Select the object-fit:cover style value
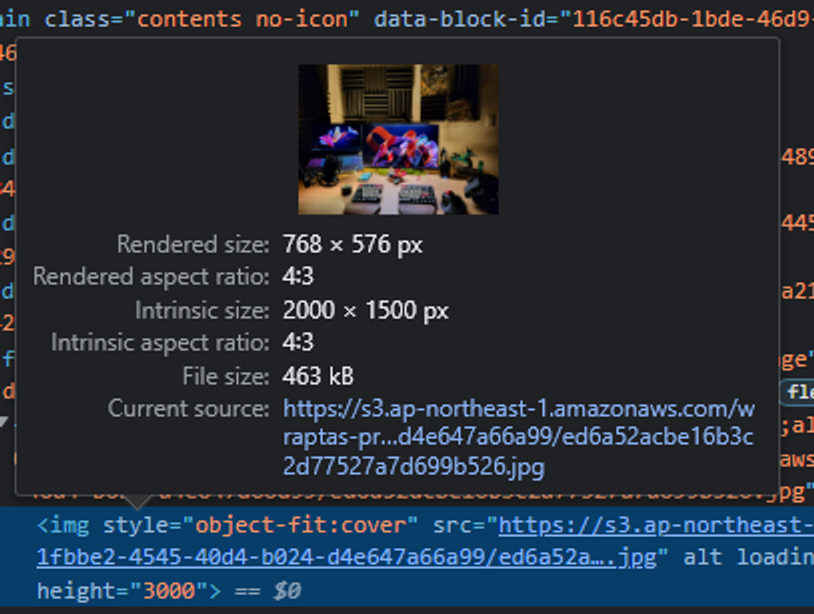814x614 pixels. coord(306,525)
